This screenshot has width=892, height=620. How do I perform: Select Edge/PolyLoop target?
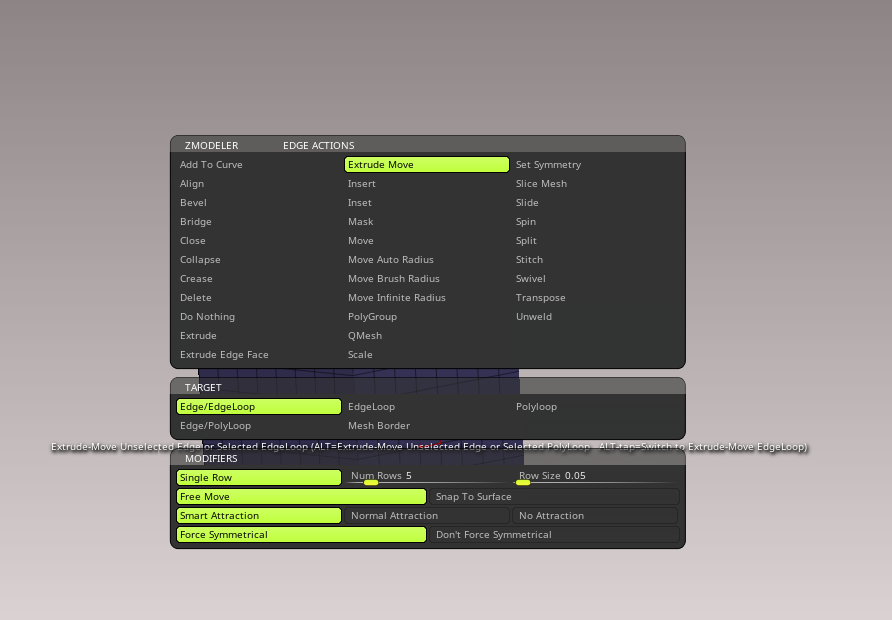(x=215, y=425)
